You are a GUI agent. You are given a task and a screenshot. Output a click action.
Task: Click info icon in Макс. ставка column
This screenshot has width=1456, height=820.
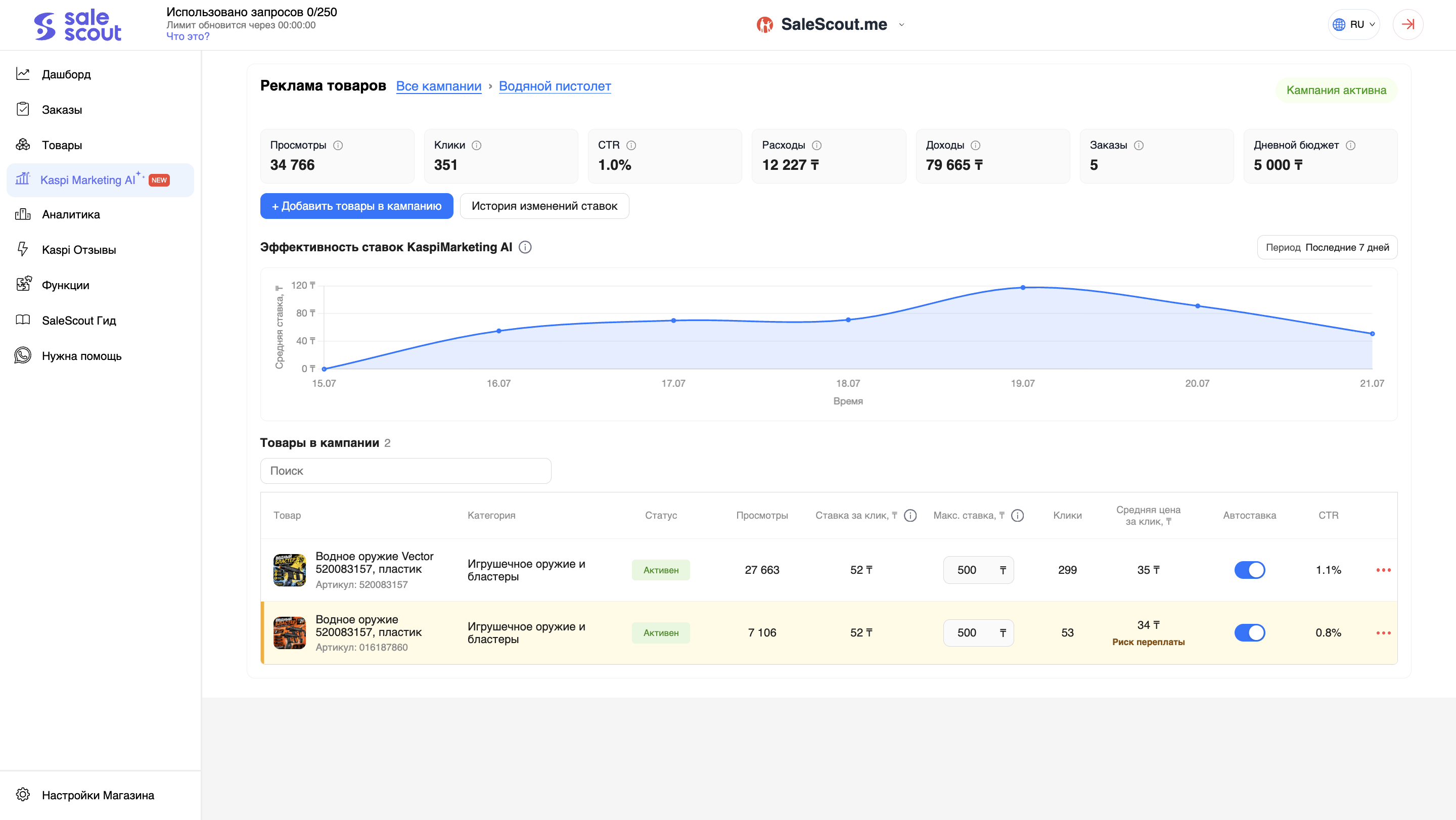pyautogui.click(x=1017, y=515)
